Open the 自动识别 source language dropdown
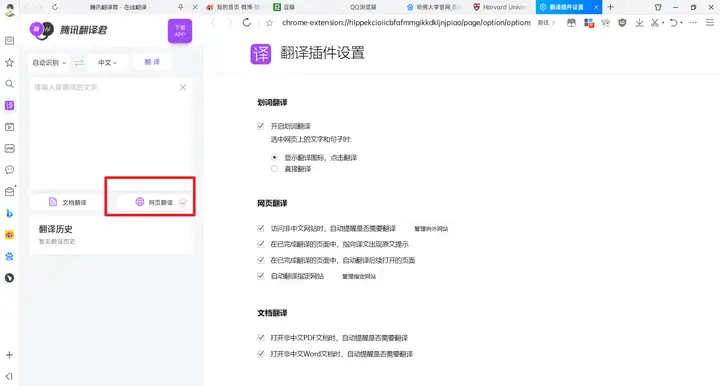 (49, 63)
